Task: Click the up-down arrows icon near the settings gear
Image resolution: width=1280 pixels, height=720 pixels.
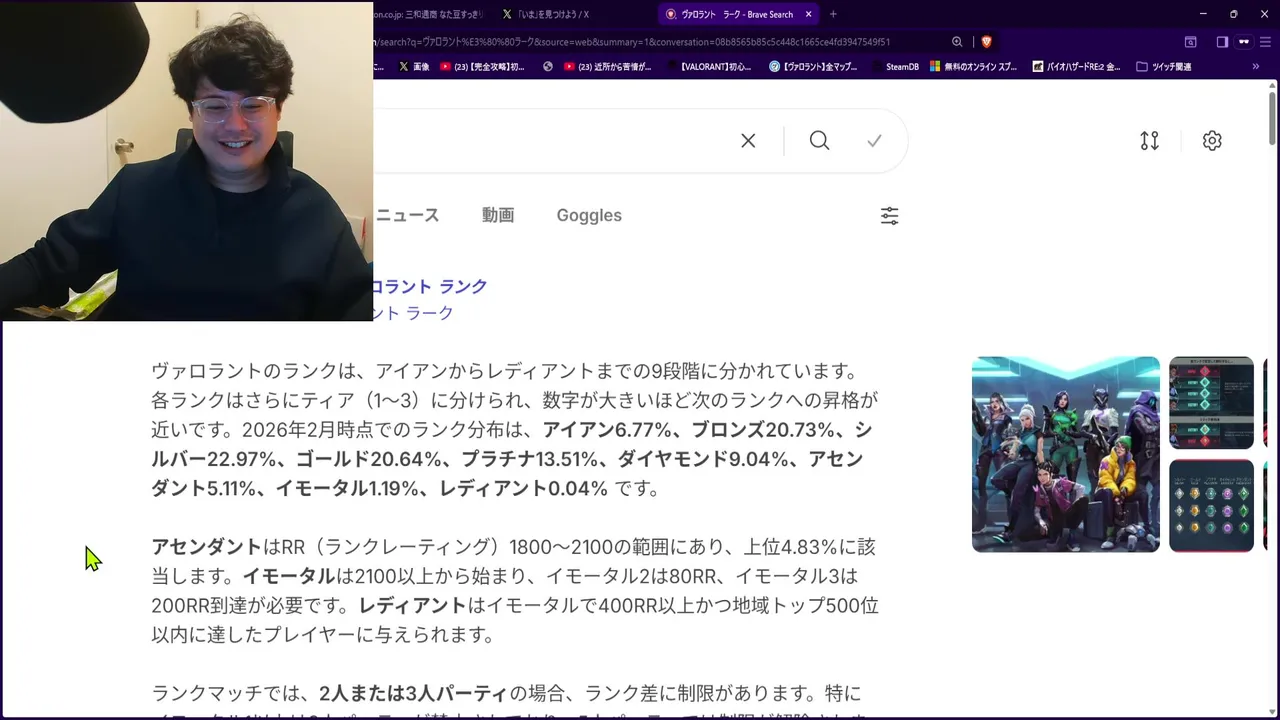Action: point(1150,141)
